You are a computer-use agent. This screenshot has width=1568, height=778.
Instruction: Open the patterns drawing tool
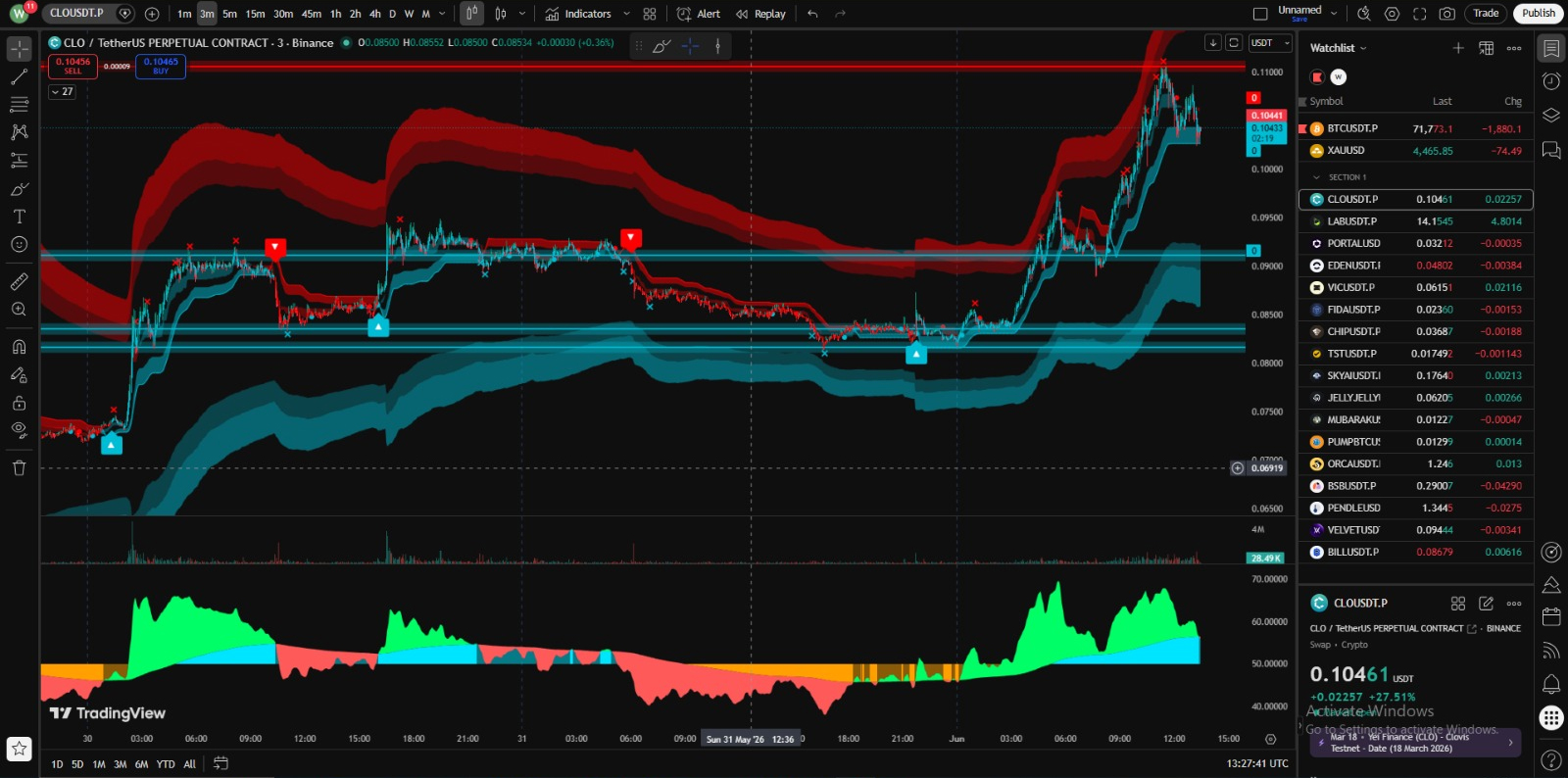19,131
